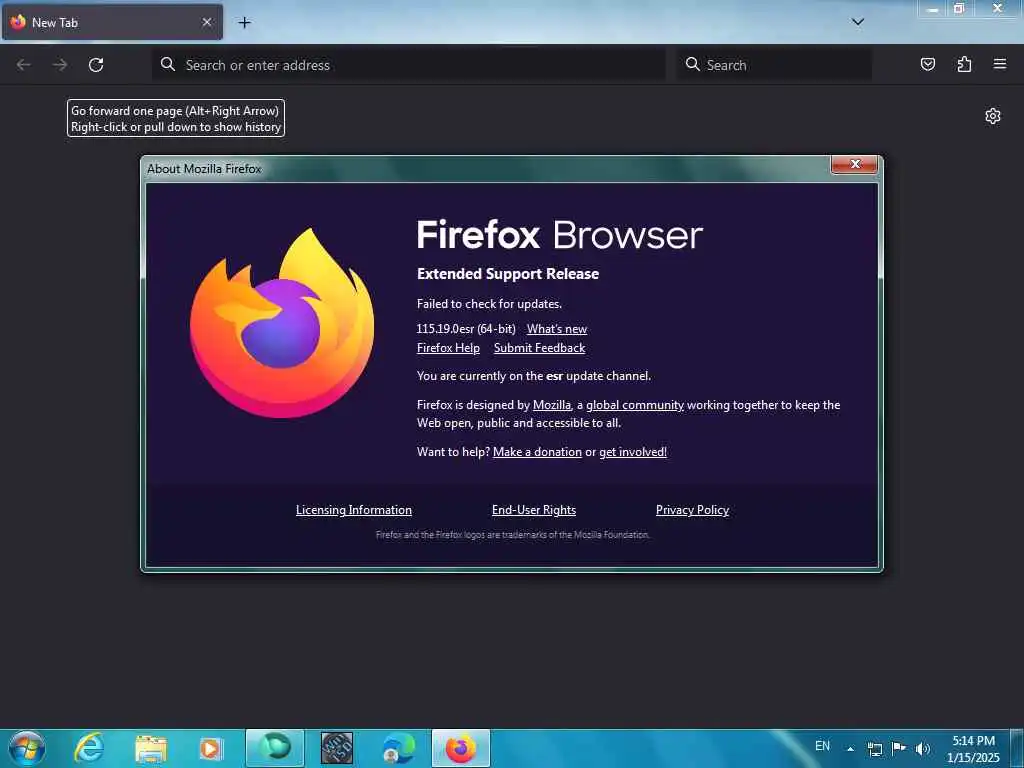Show hidden tray icons arrow

850,749
